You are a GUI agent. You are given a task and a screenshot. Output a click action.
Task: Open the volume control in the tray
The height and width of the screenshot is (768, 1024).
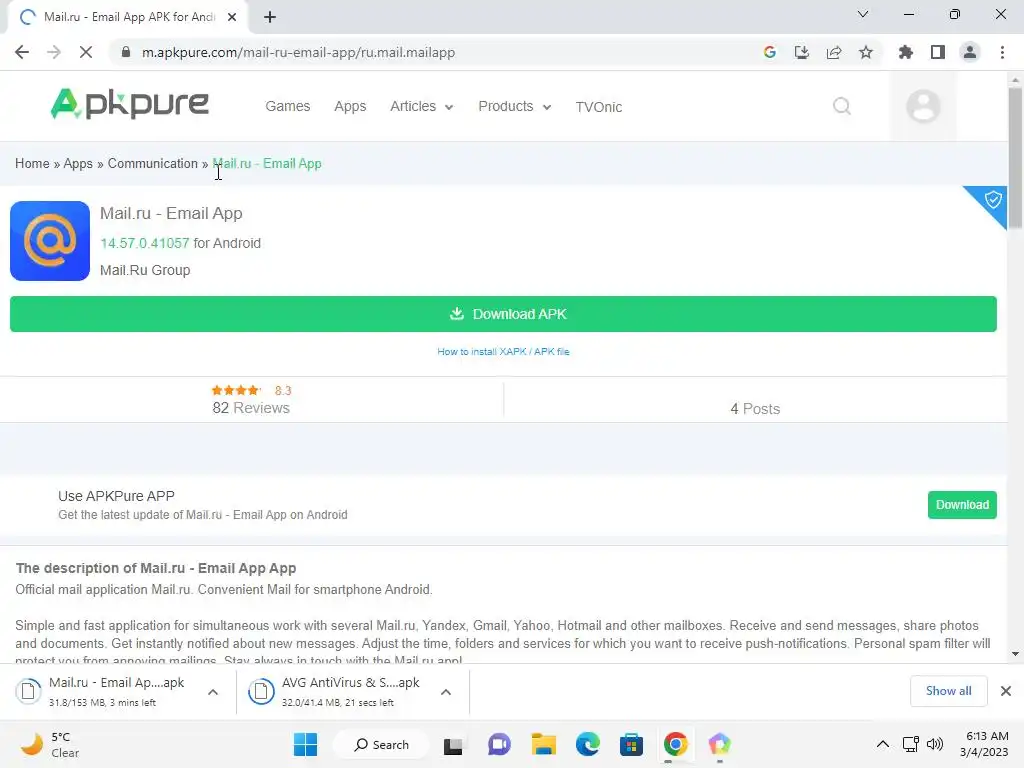click(x=935, y=744)
